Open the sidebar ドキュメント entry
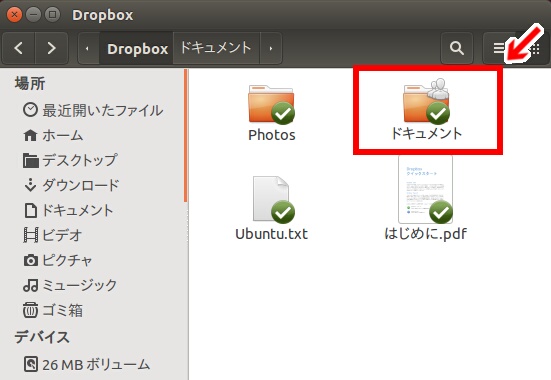This screenshot has width=551, height=380. (69, 210)
